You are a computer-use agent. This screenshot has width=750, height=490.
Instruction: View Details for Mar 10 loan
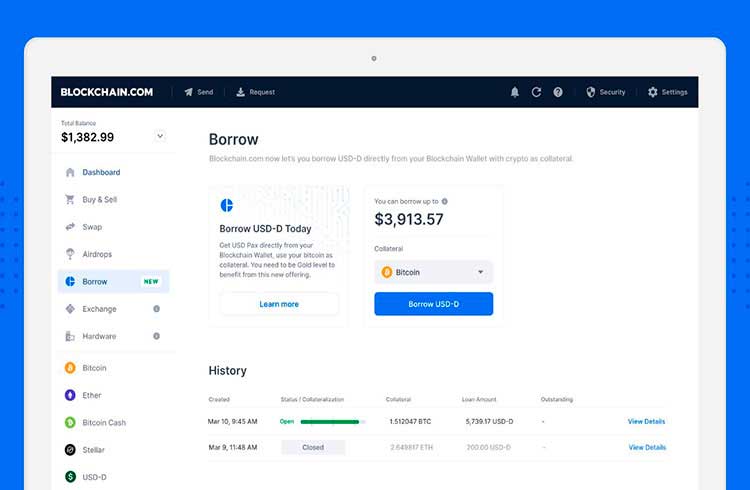(x=646, y=422)
